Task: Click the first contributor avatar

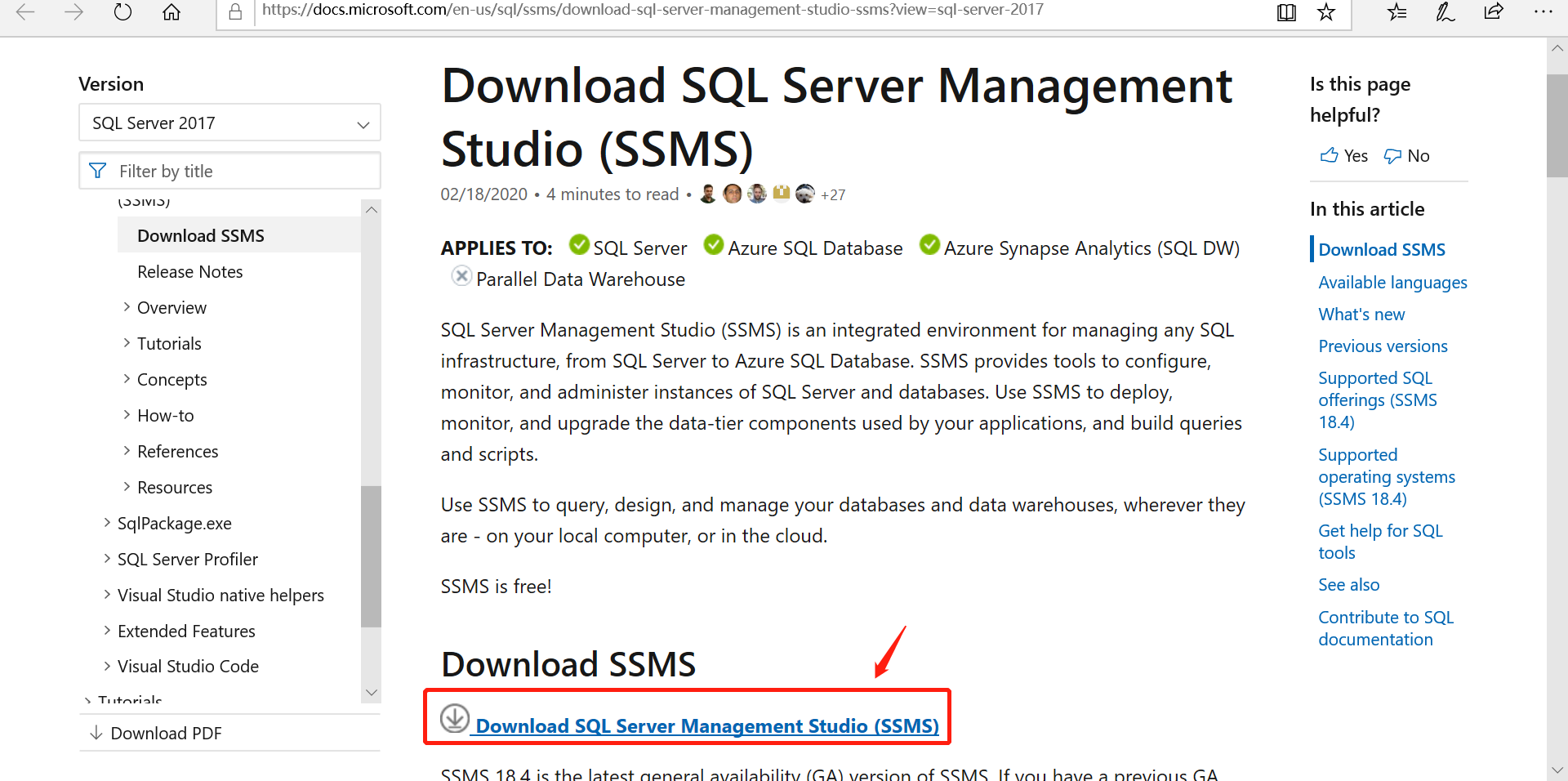Action: click(708, 194)
